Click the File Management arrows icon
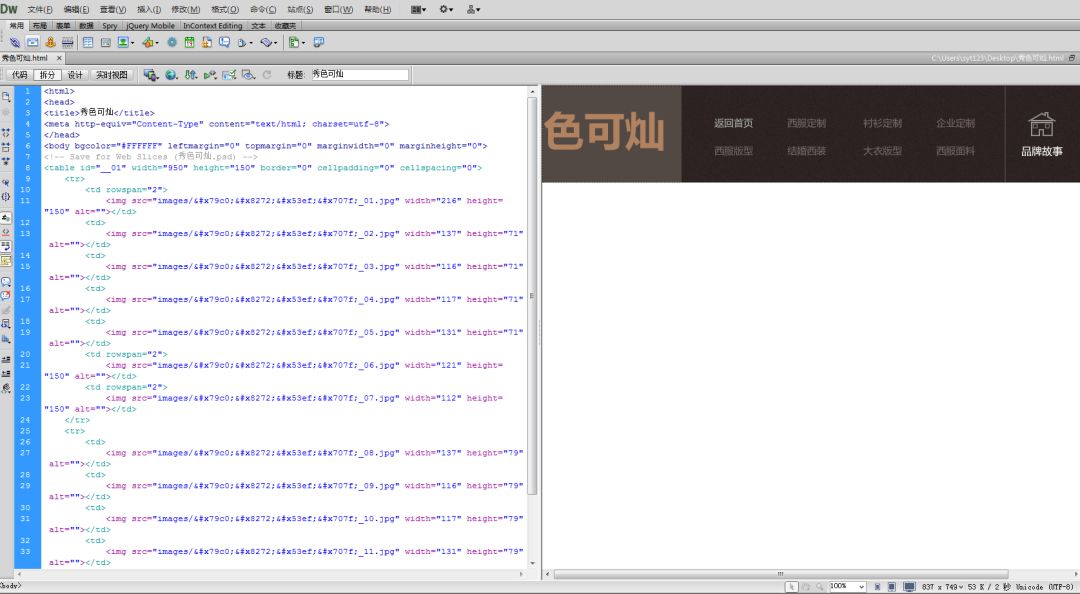The height and width of the screenshot is (594, 1080). 190,75
